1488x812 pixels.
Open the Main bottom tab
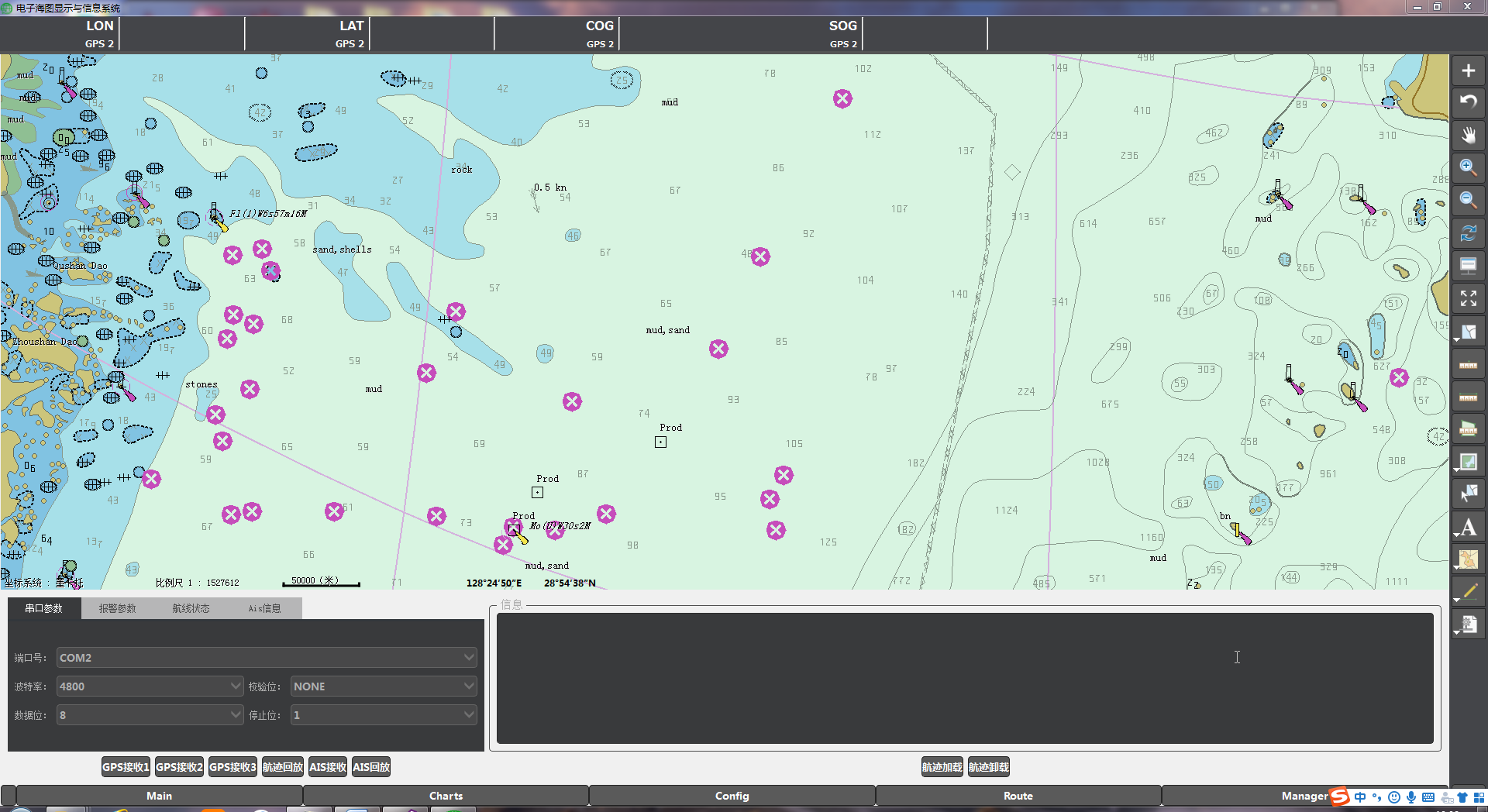click(160, 796)
